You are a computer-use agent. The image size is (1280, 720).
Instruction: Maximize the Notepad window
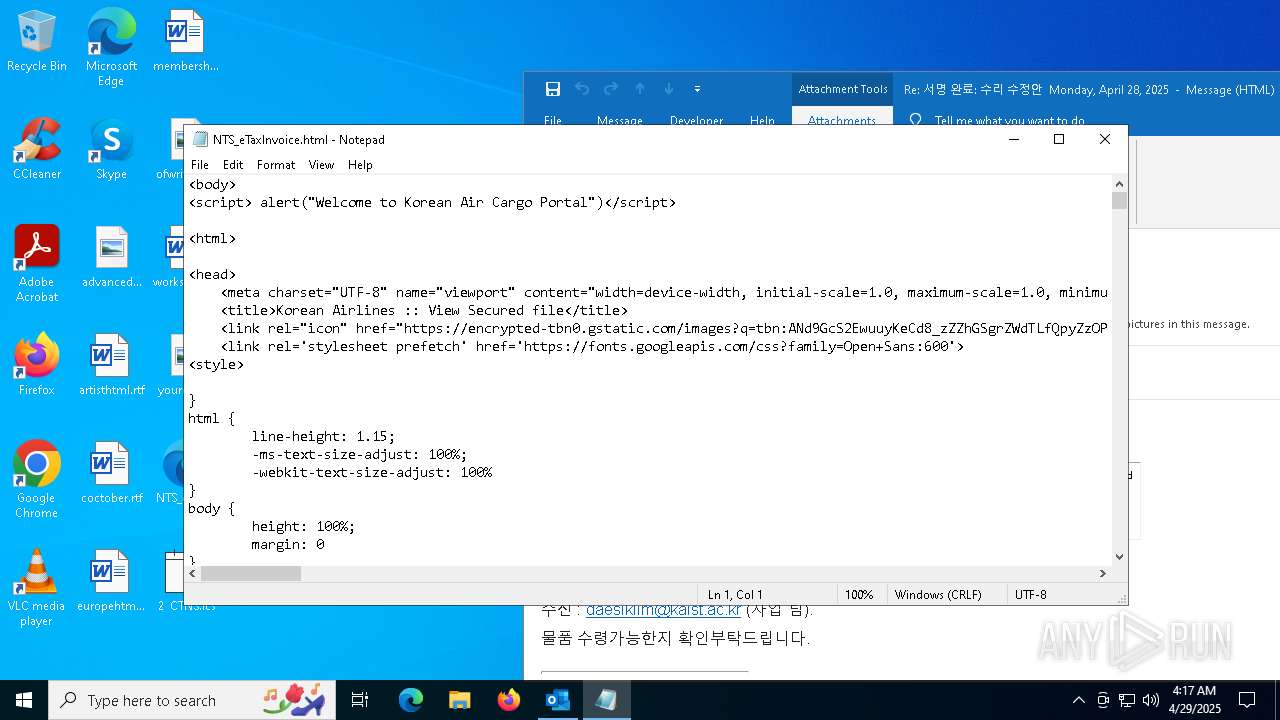[x=1059, y=139]
